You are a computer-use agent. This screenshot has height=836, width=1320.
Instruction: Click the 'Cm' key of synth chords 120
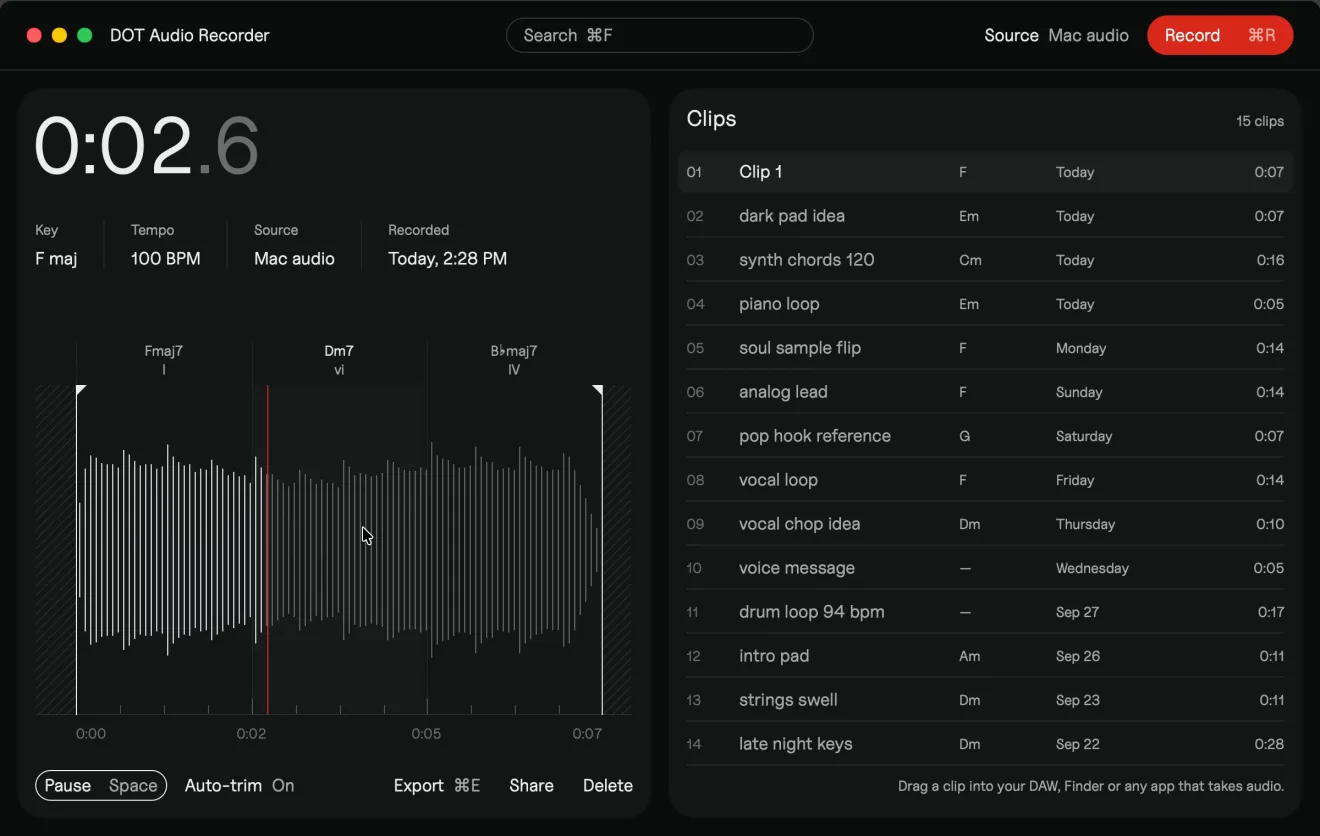(970, 260)
